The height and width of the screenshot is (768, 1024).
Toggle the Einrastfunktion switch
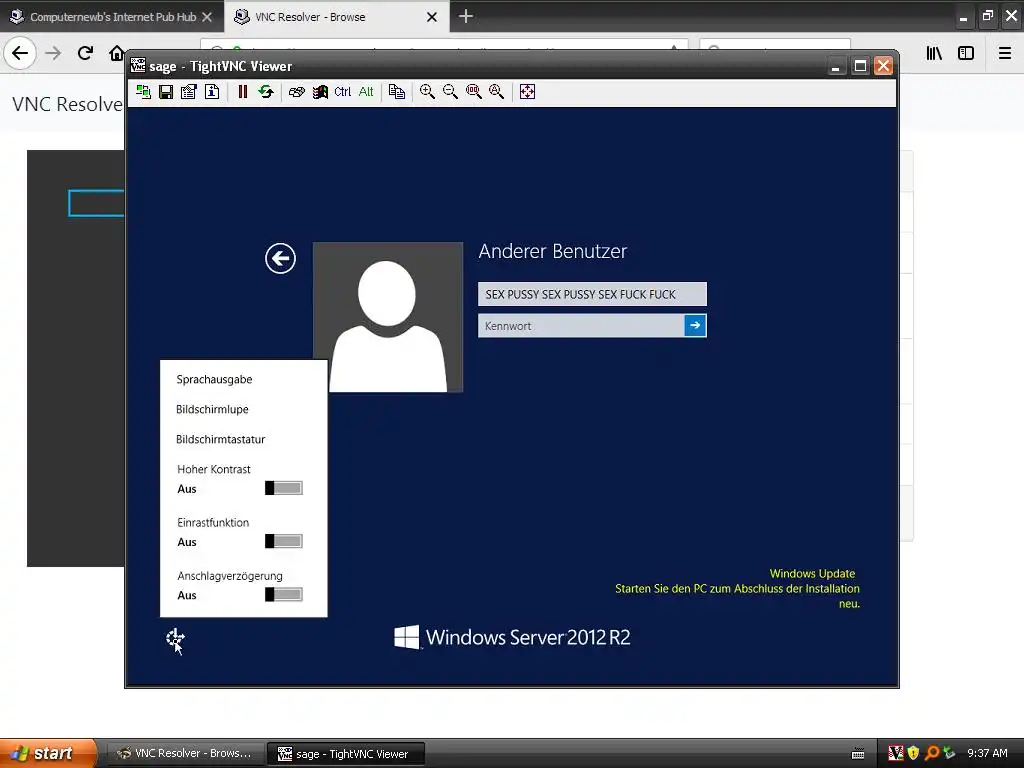pos(283,541)
